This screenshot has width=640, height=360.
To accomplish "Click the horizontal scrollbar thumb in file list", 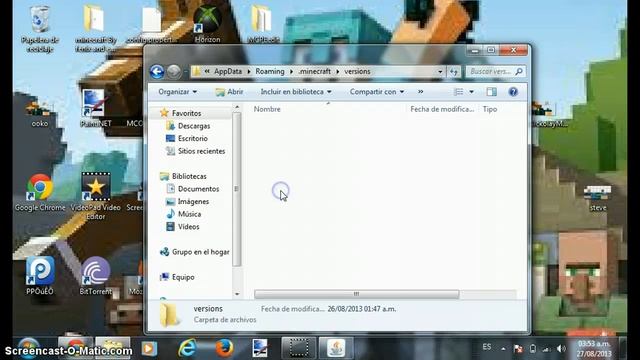I will (x=356, y=294).
